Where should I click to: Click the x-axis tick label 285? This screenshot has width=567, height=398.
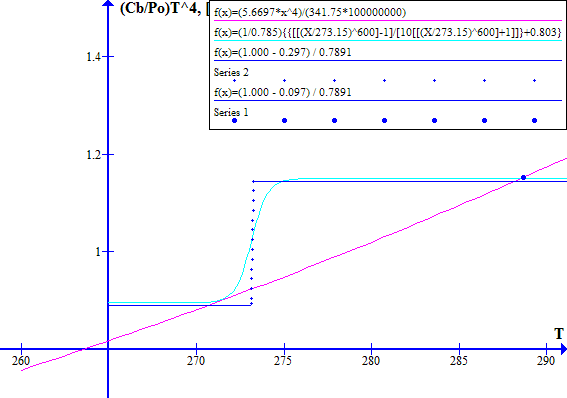click(x=459, y=361)
